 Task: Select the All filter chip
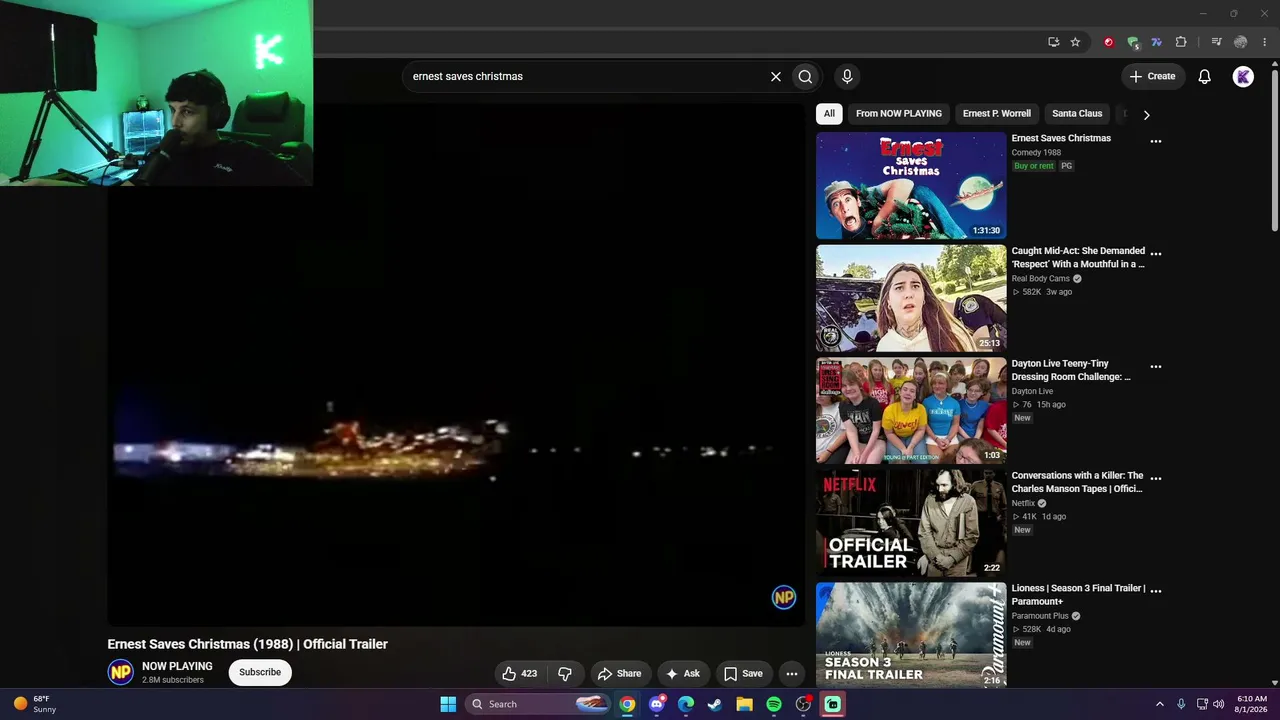[x=829, y=114]
